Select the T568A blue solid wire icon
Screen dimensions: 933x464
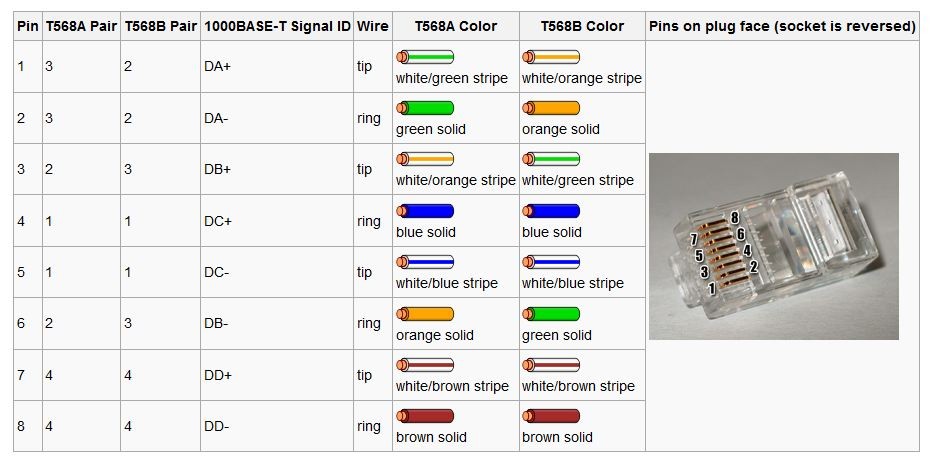click(425, 211)
